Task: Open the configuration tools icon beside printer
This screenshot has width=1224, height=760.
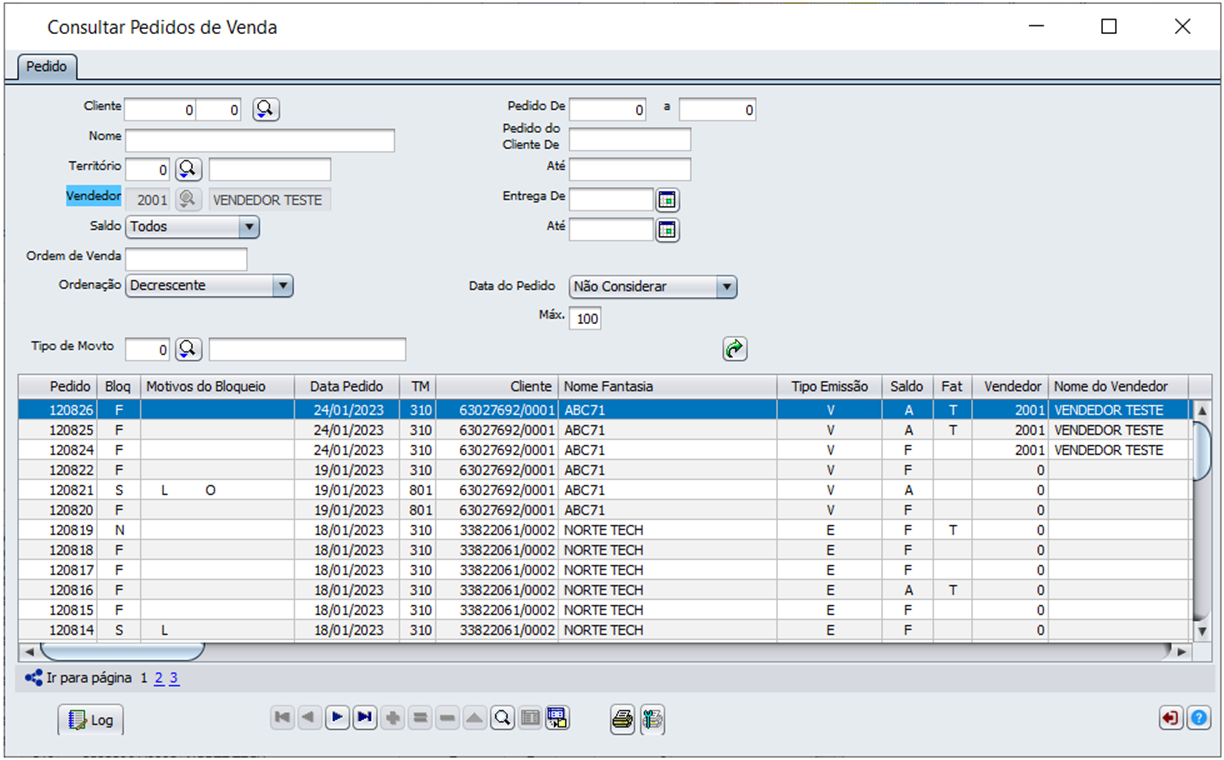Action: [653, 718]
